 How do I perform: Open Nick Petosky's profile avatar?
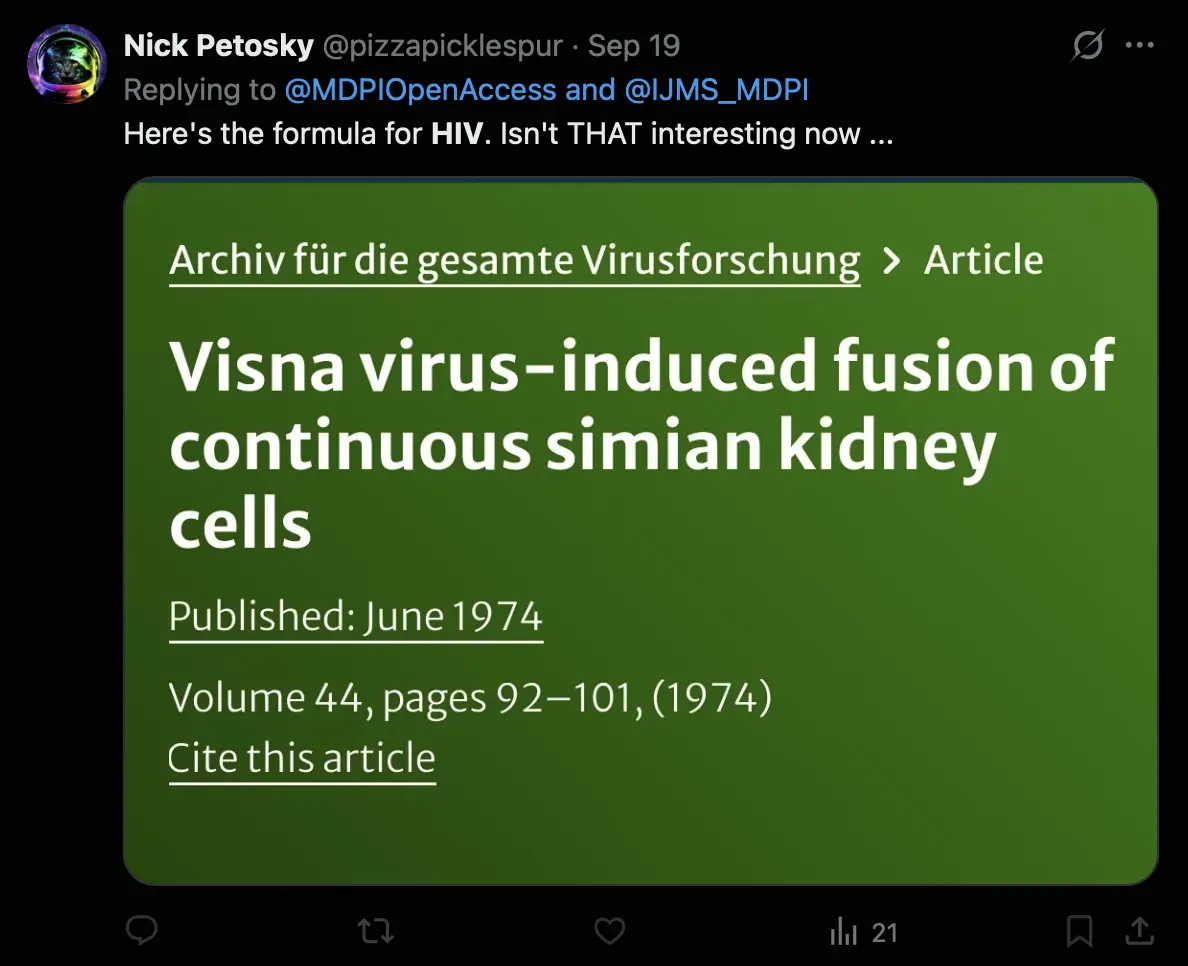pyautogui.click(x=67, y=64)
